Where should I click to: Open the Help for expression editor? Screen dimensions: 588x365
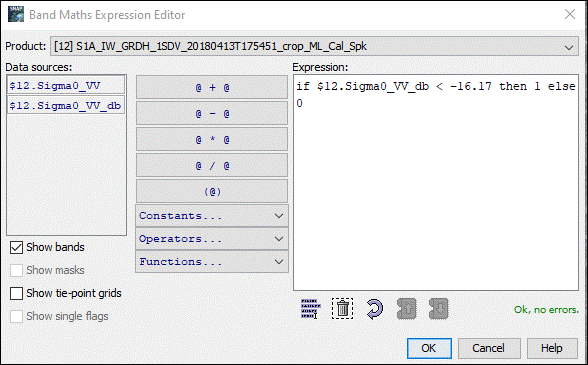(552, 348)
